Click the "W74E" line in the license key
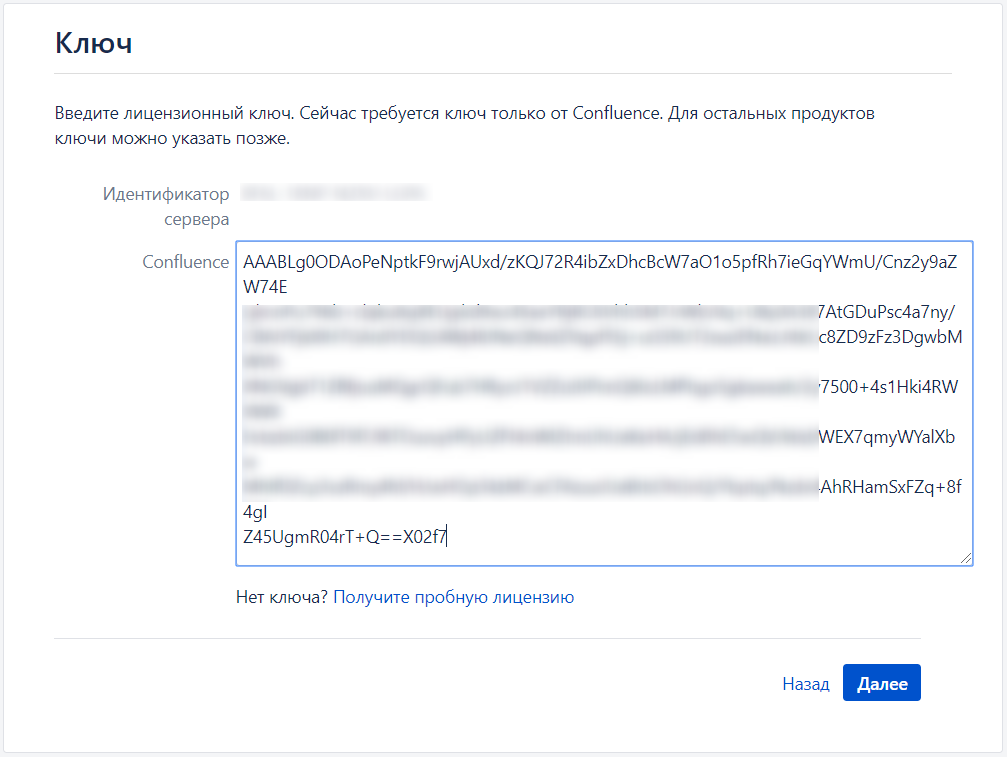The height and width of the screenshot is (757, 1007). pyautogui.click(x=265, y=288)
